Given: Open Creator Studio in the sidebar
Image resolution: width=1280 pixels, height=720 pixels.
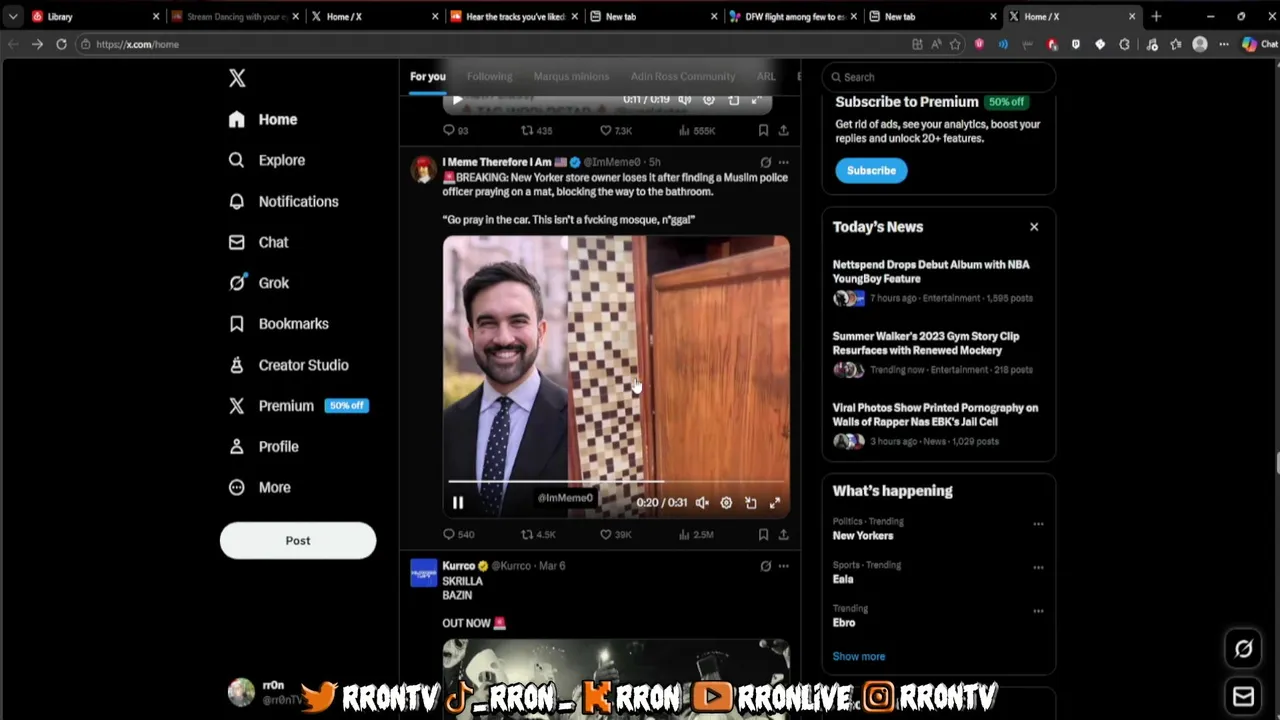Looking at the screenshot, I should coord(289,365).
